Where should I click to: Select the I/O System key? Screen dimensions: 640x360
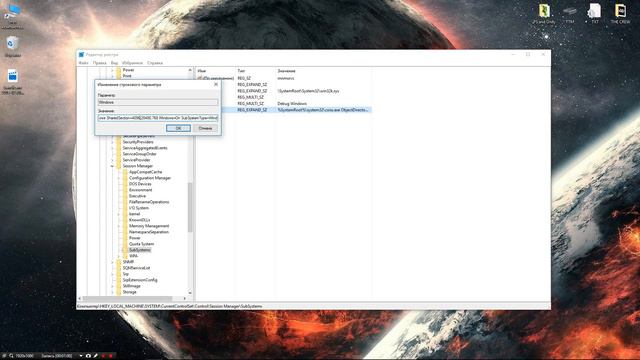[139, 208]
